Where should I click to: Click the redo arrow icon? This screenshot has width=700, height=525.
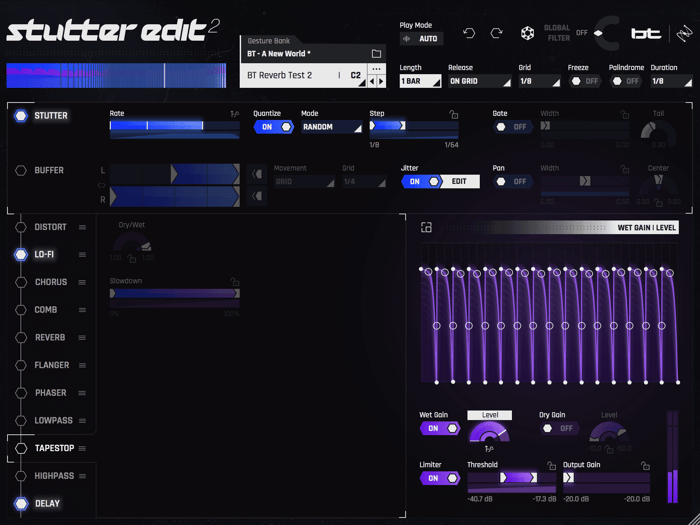tap(496, 33)
